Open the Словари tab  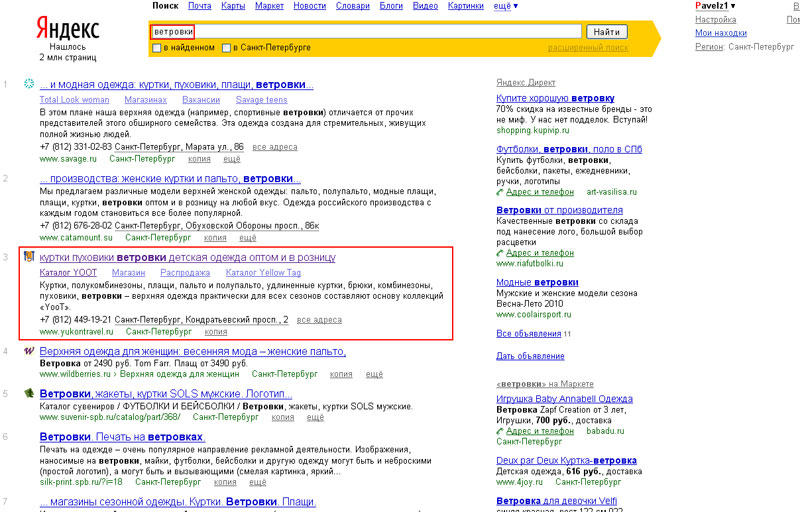click(x=353, y=6)
